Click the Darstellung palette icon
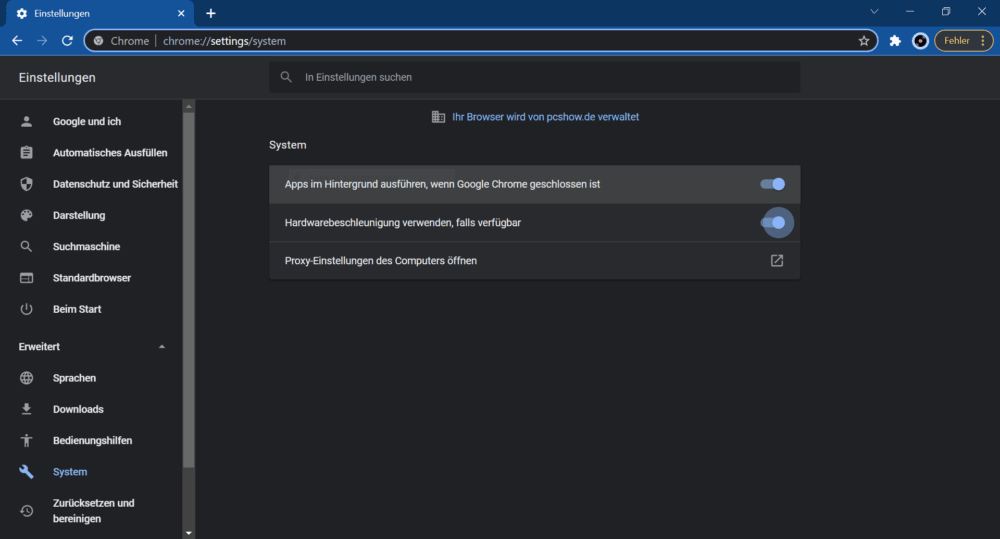This screenshot has height=539, width=1000. (26, 215)
